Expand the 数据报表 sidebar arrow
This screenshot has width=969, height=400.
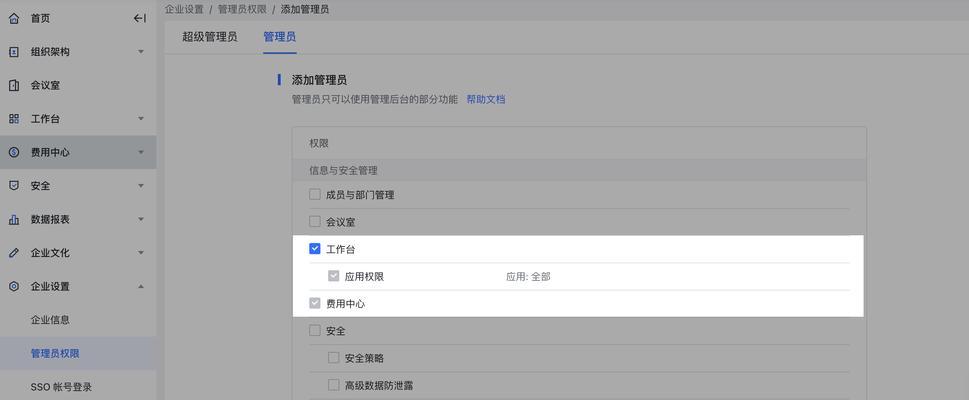pos(141,219)
